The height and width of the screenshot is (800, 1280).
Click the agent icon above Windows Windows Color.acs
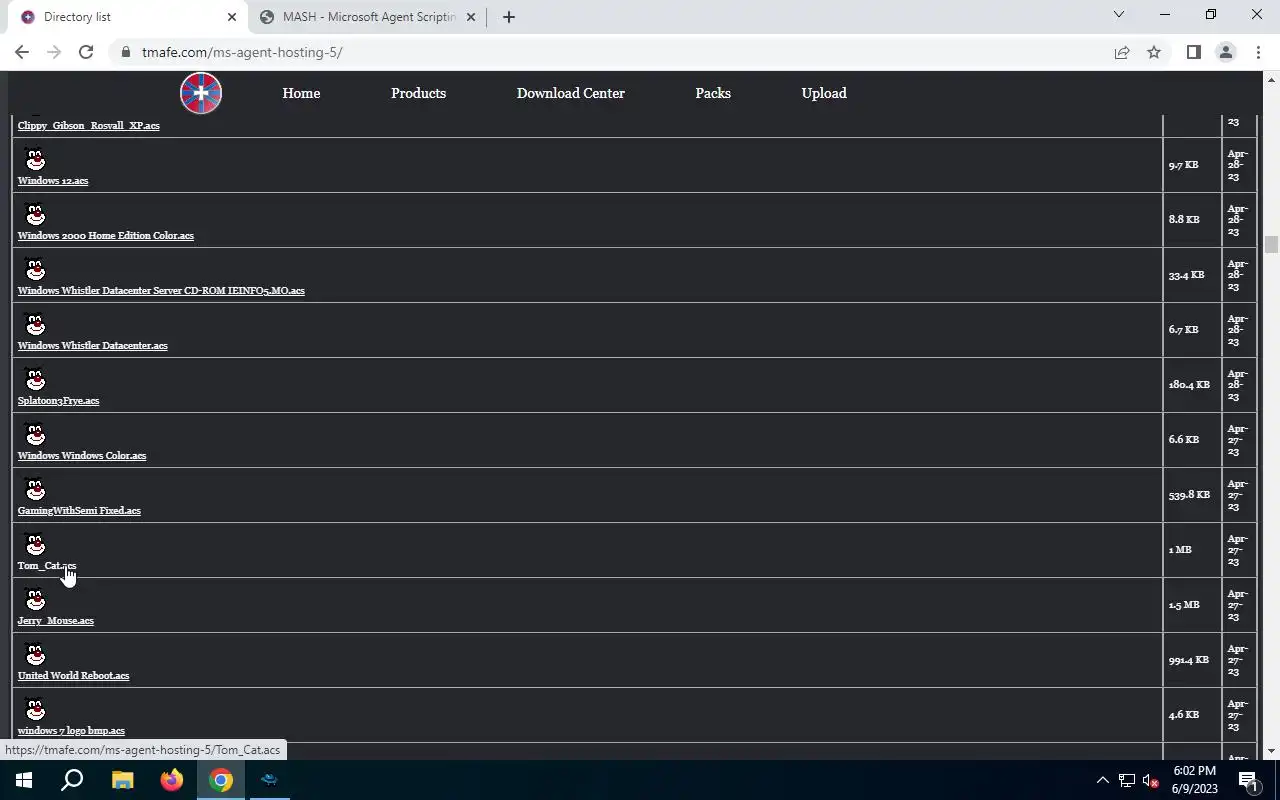coord(35,435)
